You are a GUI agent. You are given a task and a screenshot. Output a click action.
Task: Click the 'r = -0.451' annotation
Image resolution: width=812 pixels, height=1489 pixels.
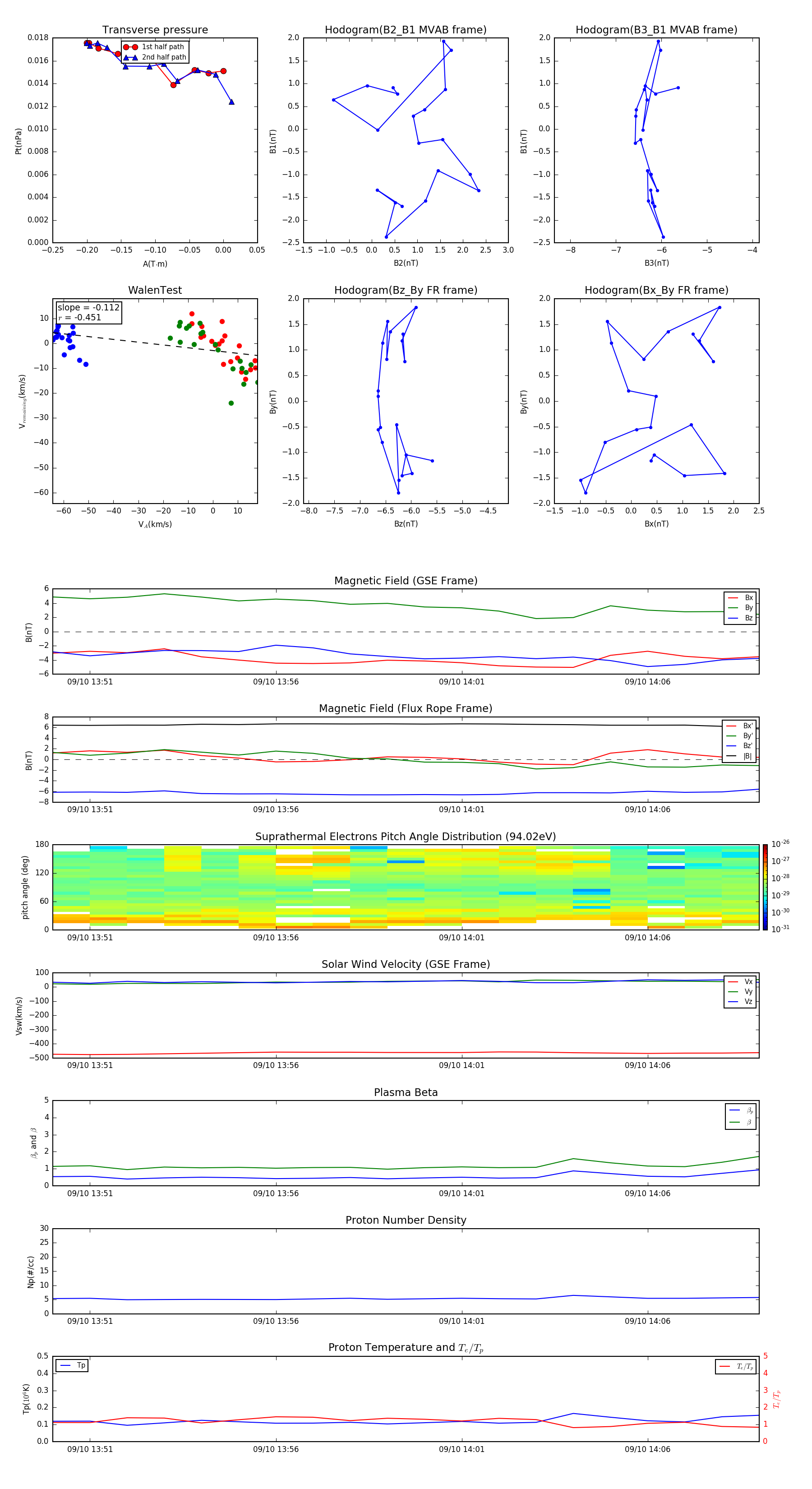80,317
